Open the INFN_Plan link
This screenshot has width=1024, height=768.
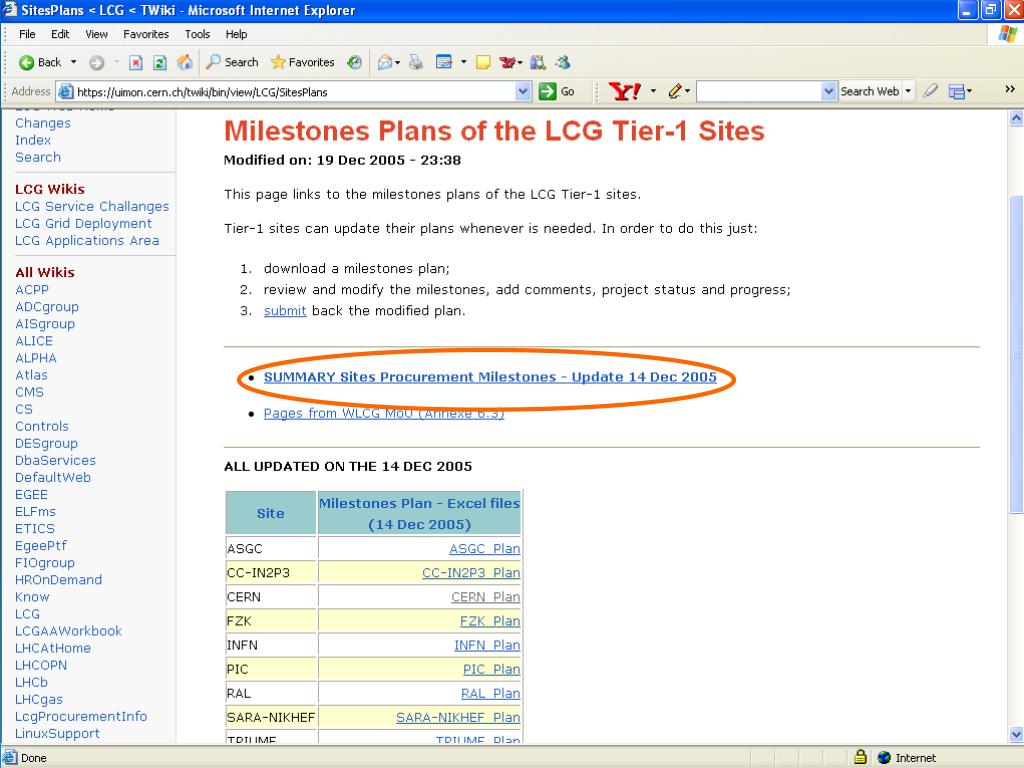(487, 645)
